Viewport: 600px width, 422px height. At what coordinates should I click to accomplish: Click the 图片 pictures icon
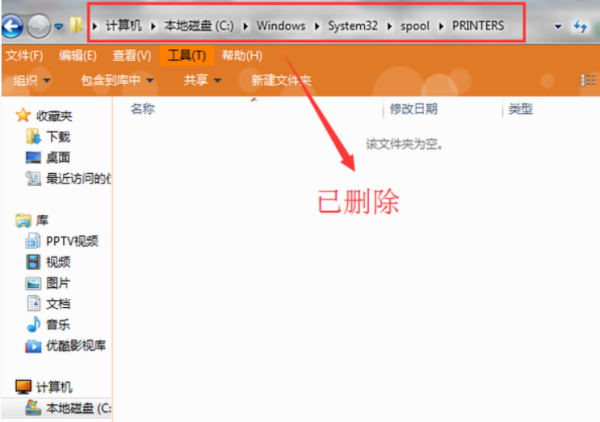tap(33, 283)
